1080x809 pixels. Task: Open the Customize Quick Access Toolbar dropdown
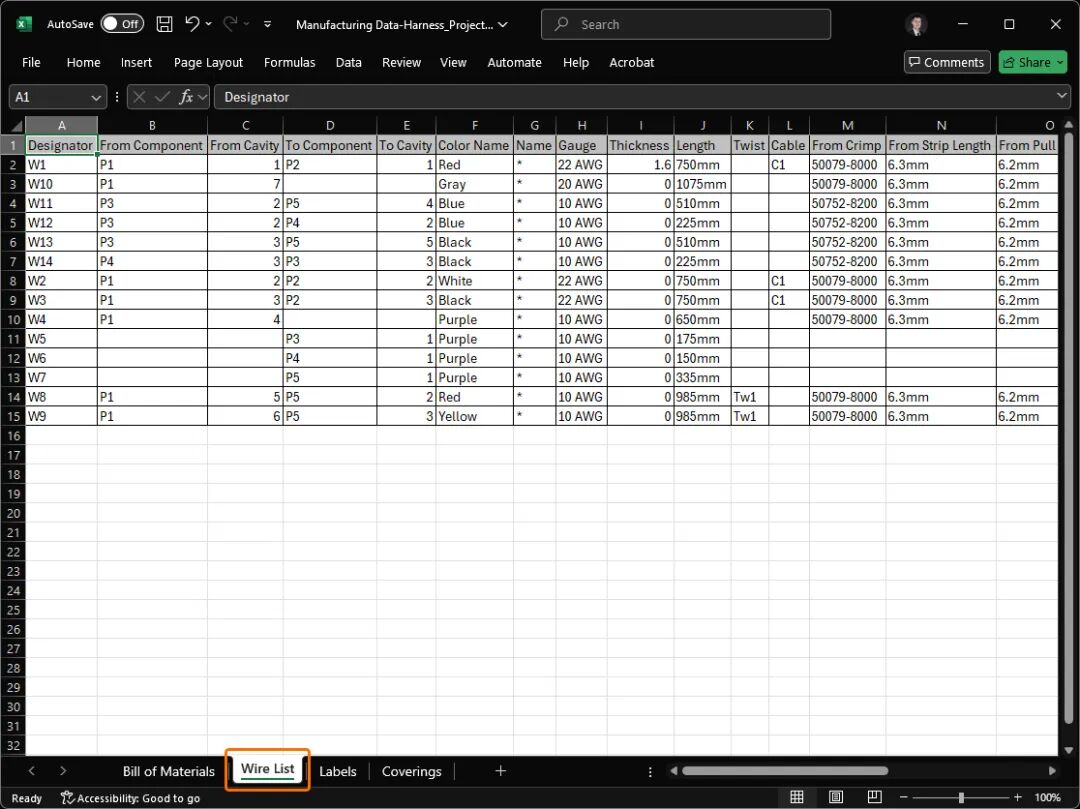point(267,24)
